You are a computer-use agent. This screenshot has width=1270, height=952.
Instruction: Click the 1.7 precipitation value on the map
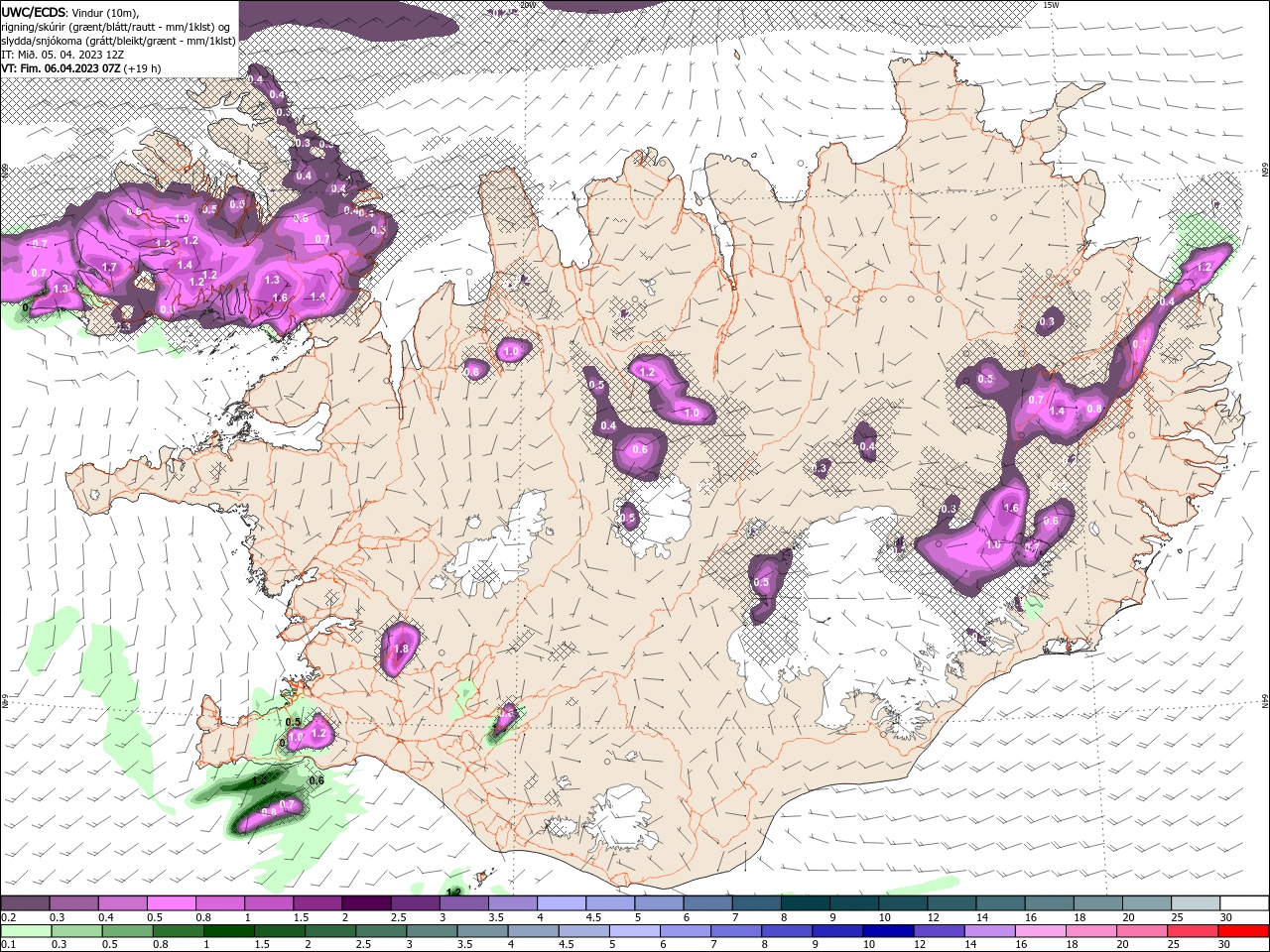(x=110, y=267)
